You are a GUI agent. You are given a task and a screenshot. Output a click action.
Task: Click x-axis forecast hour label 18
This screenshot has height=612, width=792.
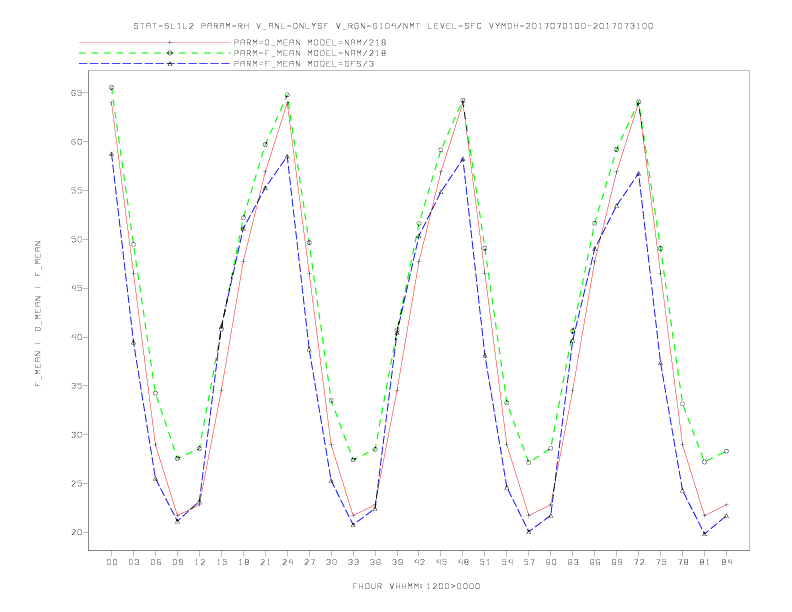(x=243, y=562)
